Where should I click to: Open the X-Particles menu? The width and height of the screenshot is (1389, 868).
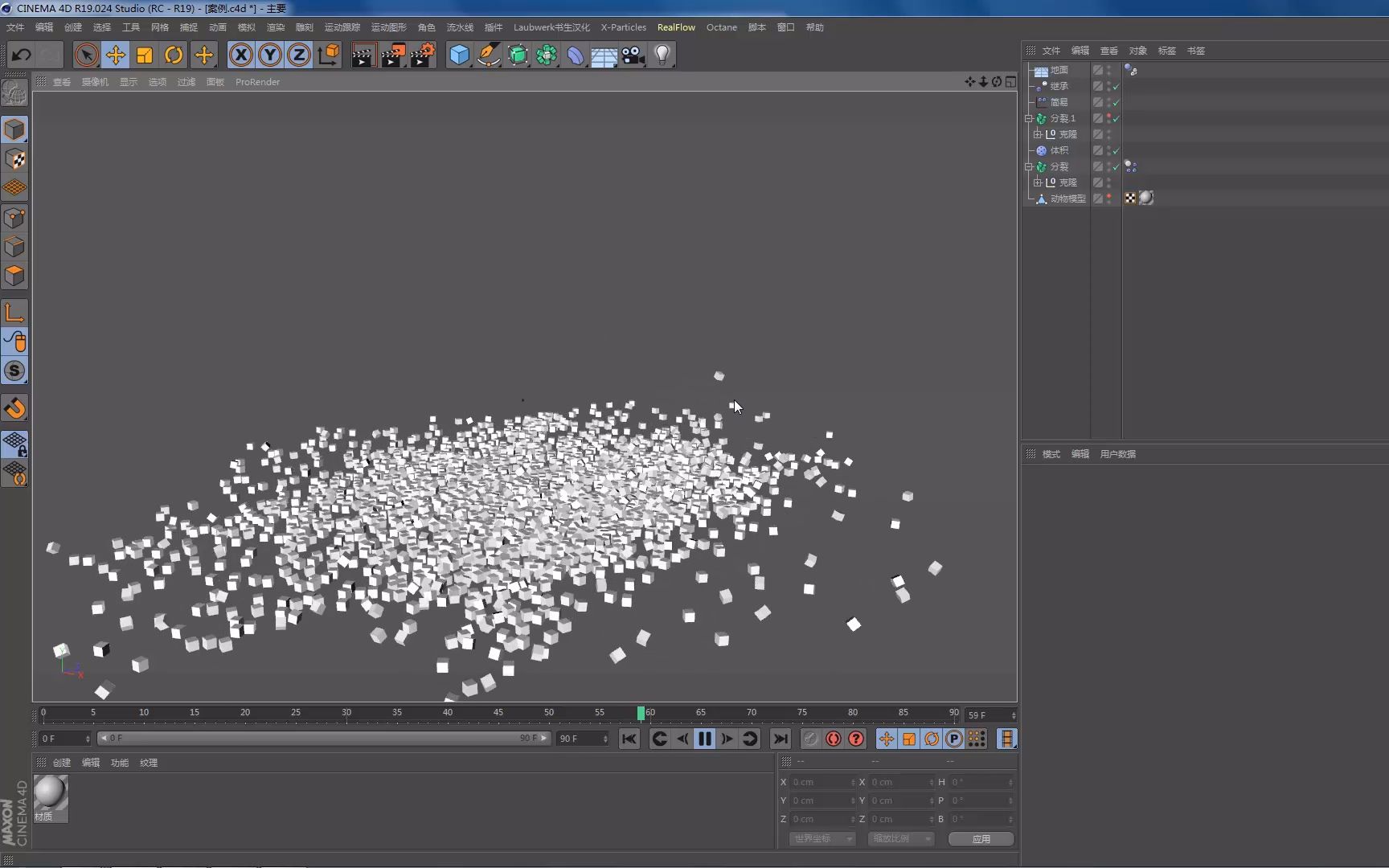point(623,27)
